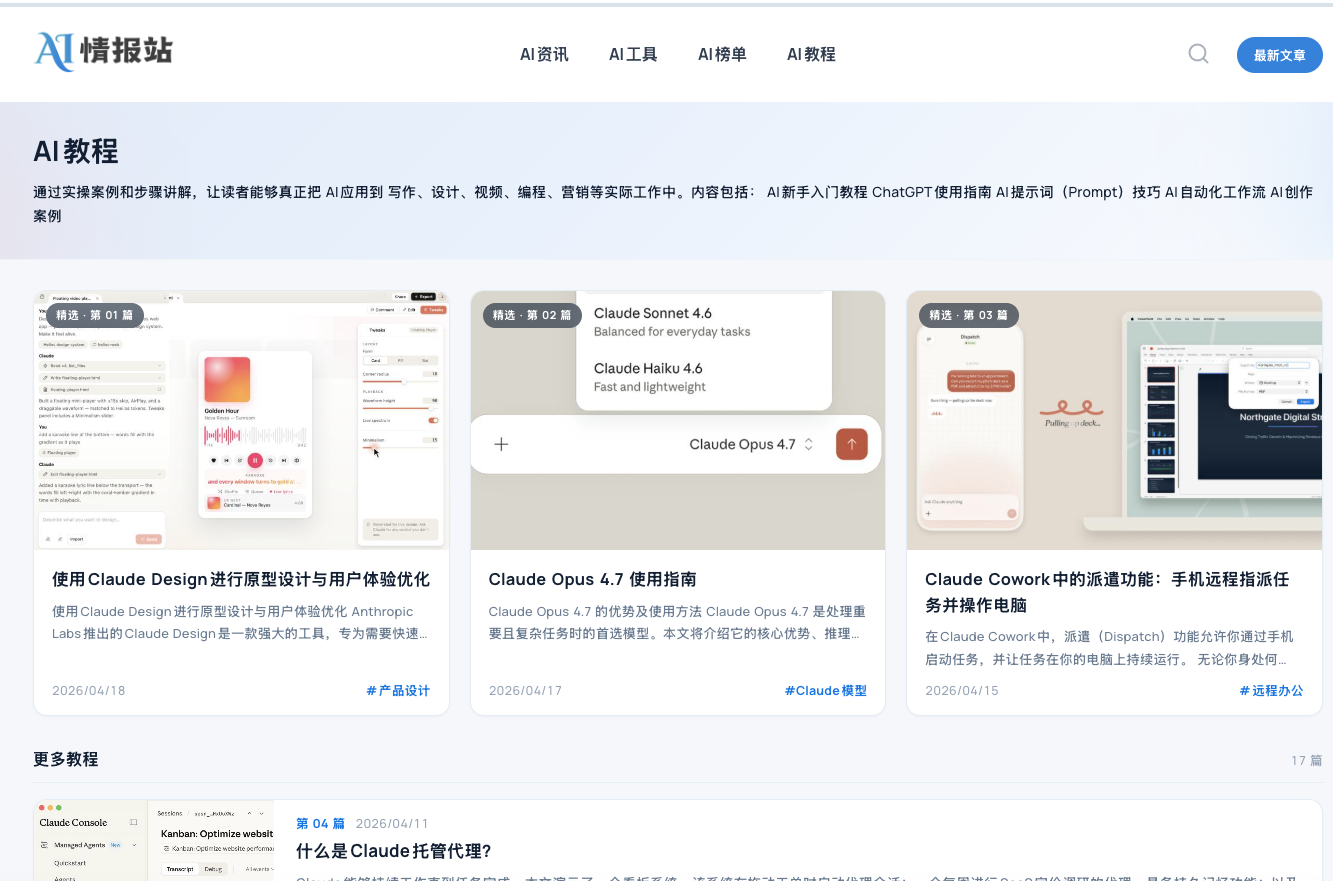Select the shuffle icon below the karaoke lyrics
The height and width of the screenshot is (881, 1333).
click(x=220, y=491)
